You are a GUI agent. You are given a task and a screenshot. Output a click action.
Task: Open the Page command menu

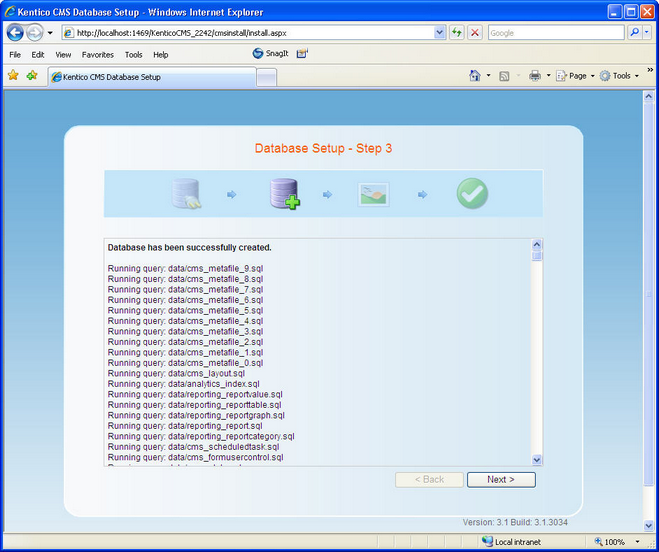point(575,76)
